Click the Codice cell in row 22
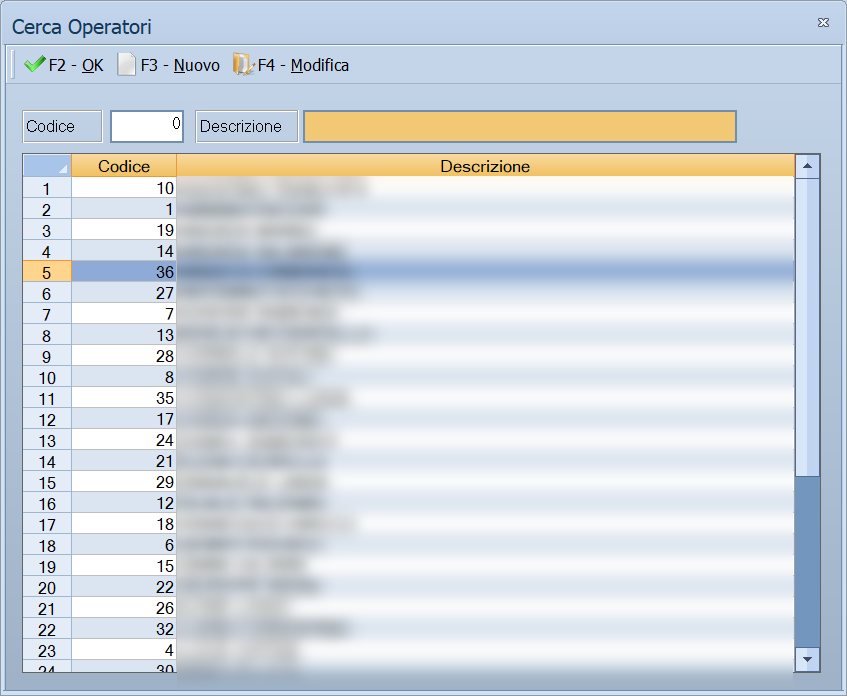 coord(124,629)
